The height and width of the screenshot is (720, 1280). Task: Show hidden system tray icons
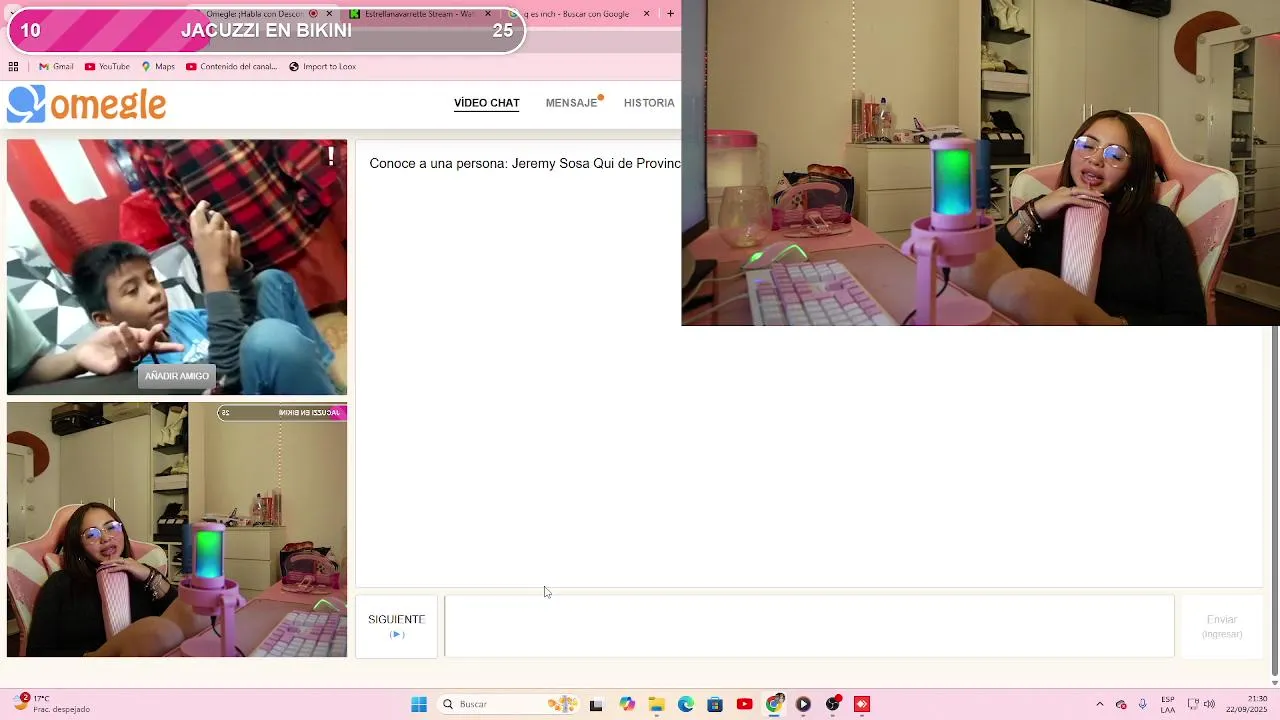pos(1100,704)
